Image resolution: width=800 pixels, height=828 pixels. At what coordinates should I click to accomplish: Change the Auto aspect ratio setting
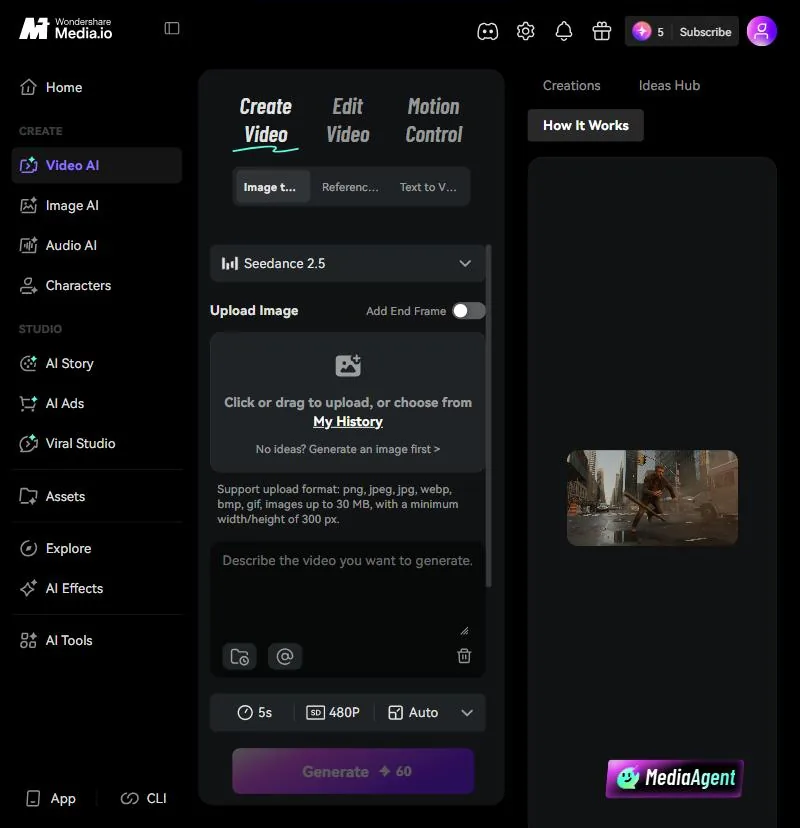pos(413,713)
